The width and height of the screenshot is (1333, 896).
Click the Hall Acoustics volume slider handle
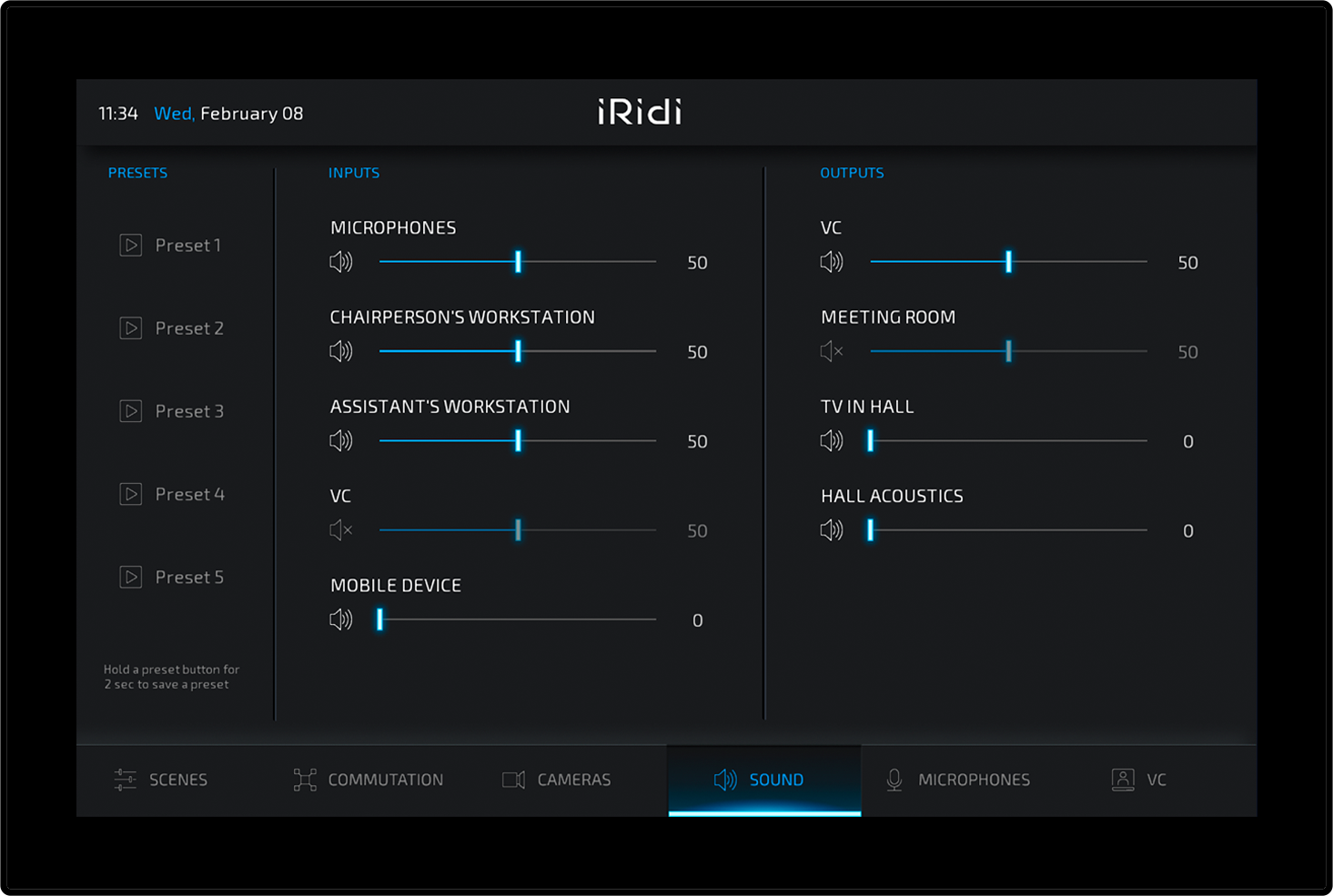[x=871, y=530]
